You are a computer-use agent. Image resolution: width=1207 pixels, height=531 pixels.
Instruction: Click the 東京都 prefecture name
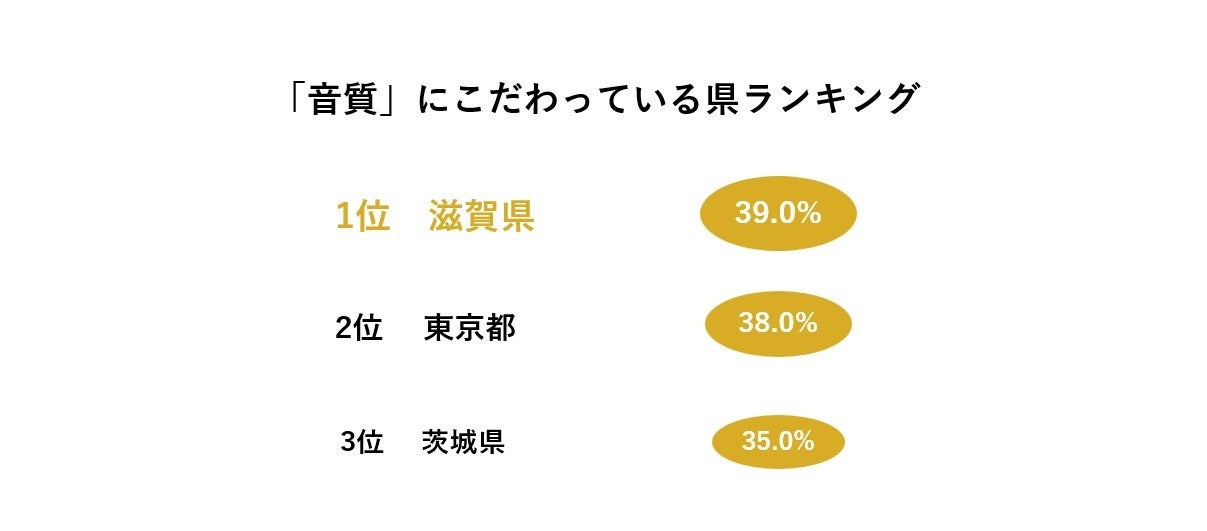tap(470, 328)
